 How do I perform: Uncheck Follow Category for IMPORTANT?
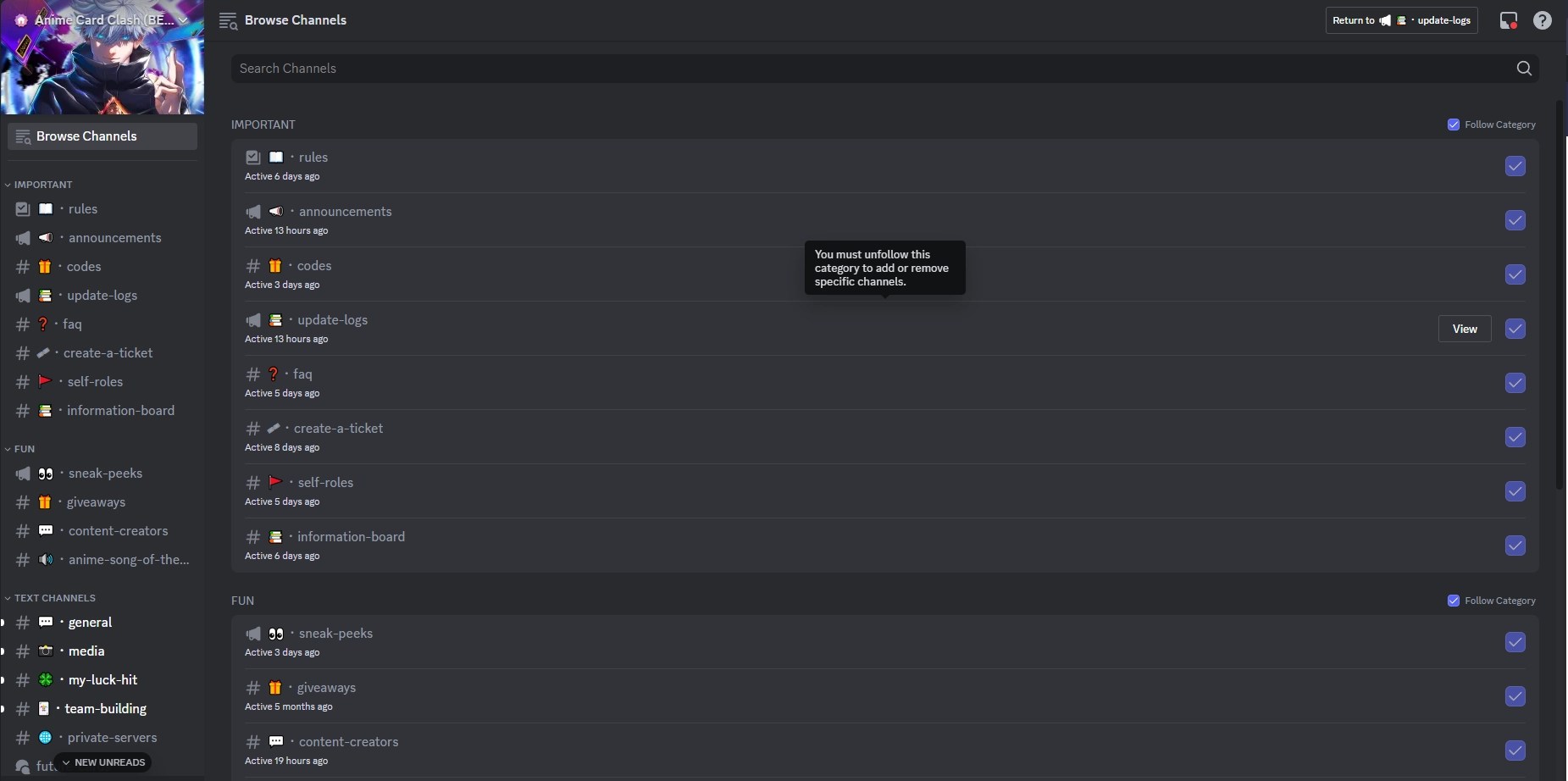click(x=1454, y=124)
